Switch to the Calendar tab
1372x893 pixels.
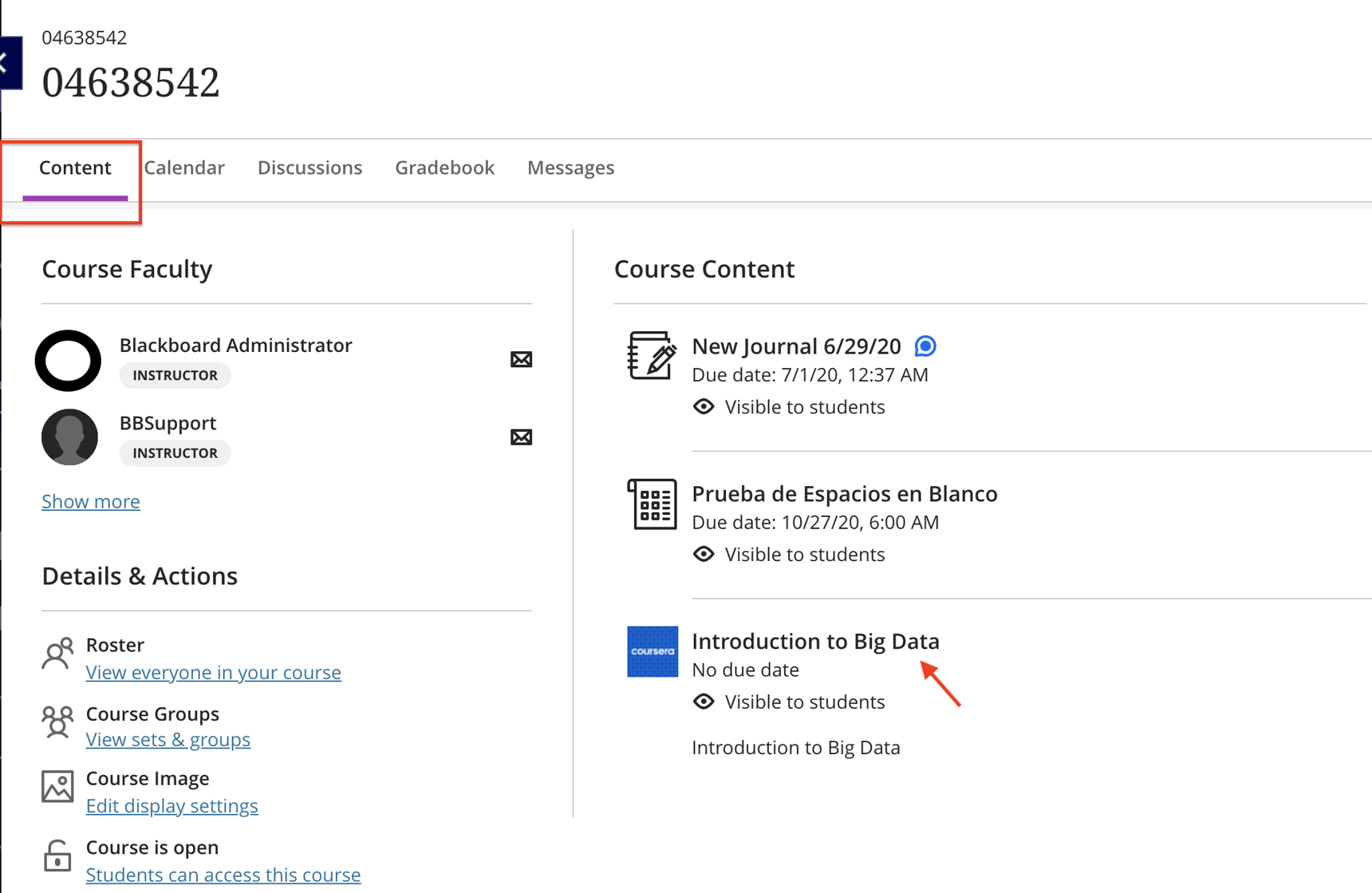coord(184,168)
